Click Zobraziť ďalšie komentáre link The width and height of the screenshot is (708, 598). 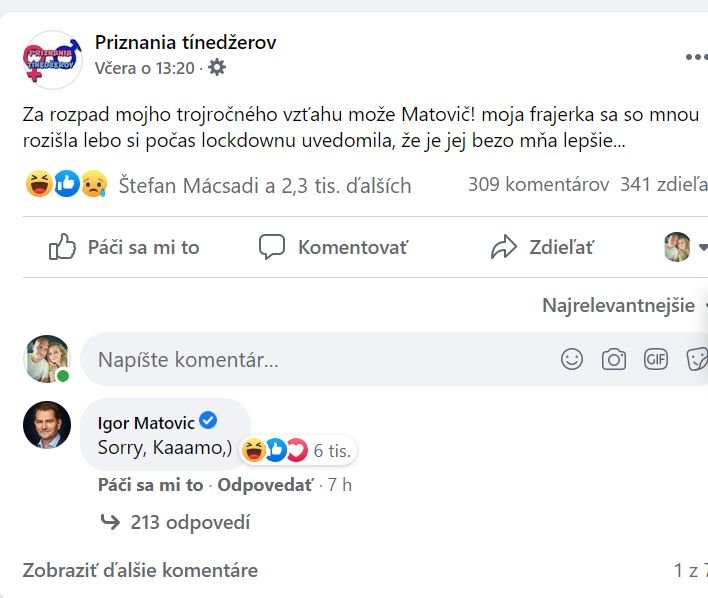(x=140, y=571)
